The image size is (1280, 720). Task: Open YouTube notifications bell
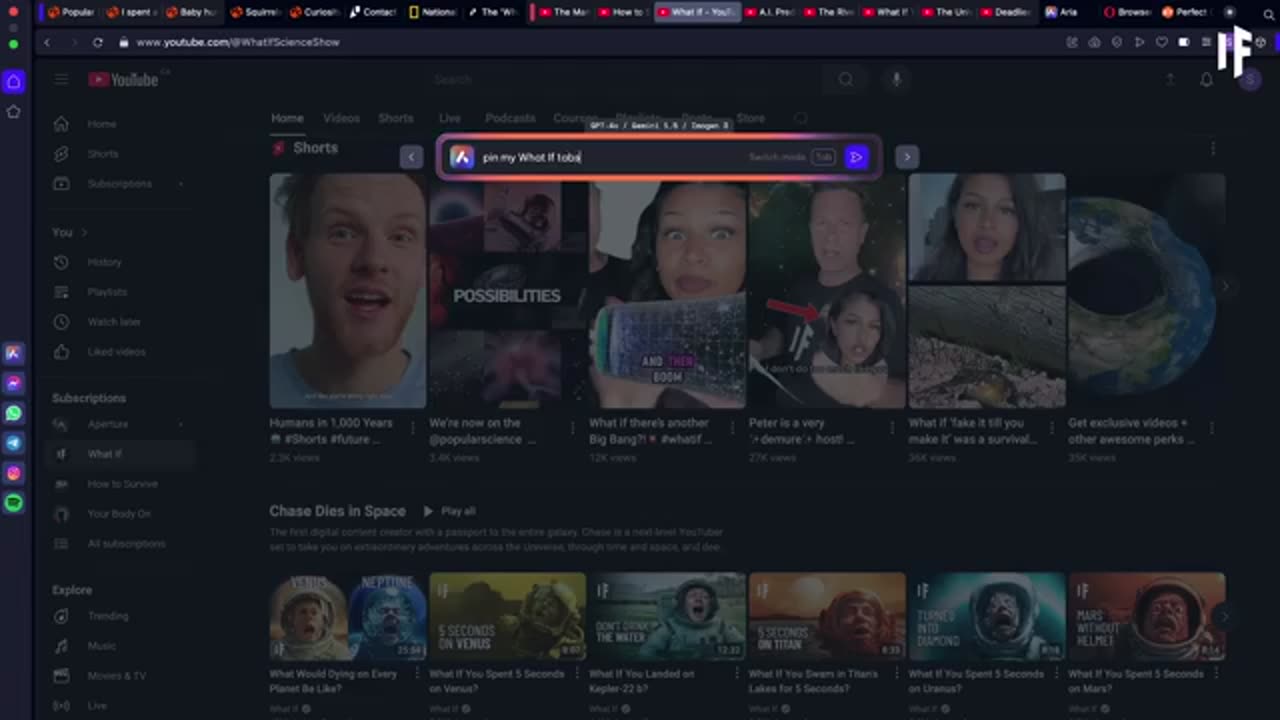(1206, 80)
